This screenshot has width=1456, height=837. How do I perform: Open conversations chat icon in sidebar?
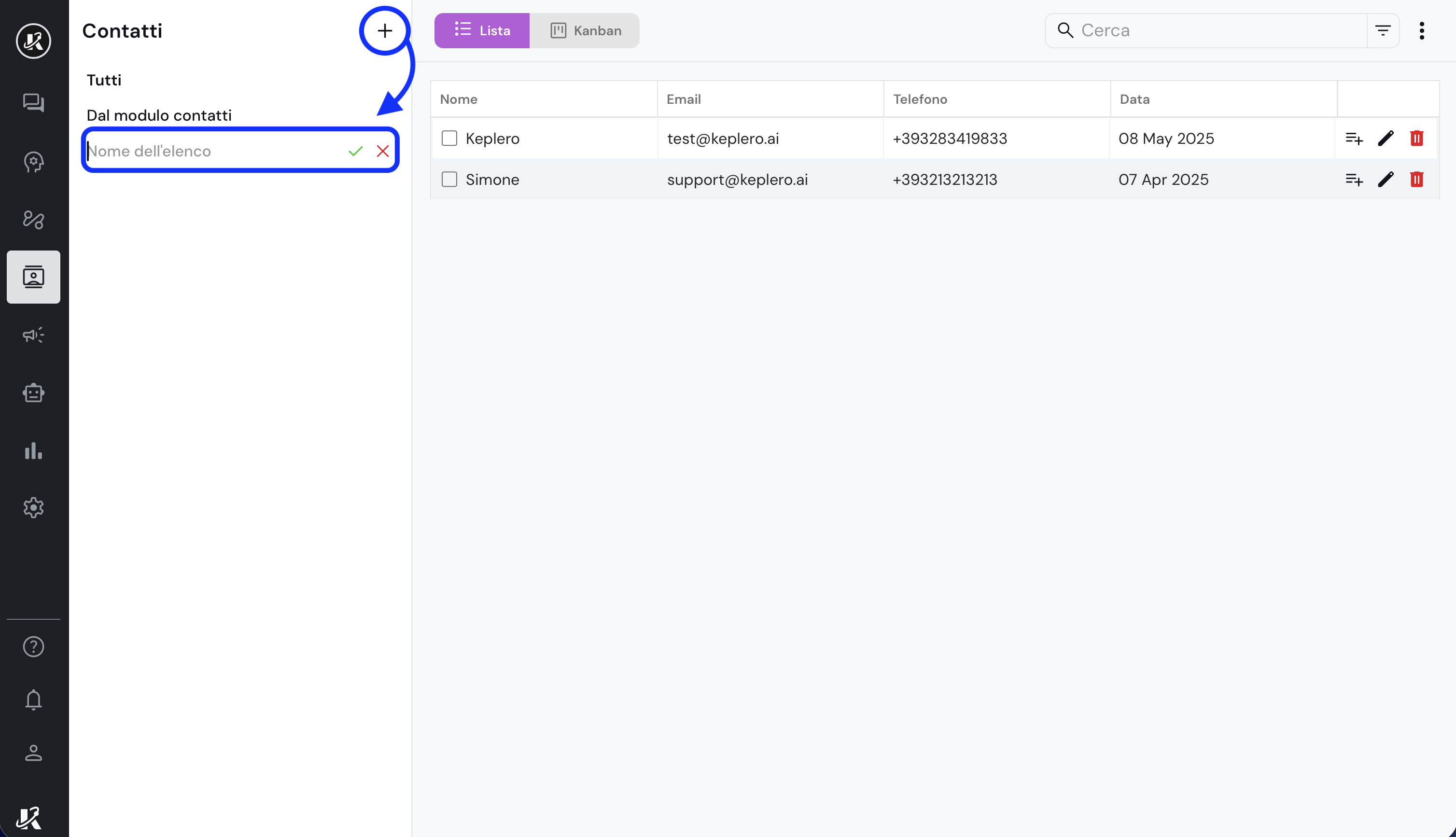point(33,103)
